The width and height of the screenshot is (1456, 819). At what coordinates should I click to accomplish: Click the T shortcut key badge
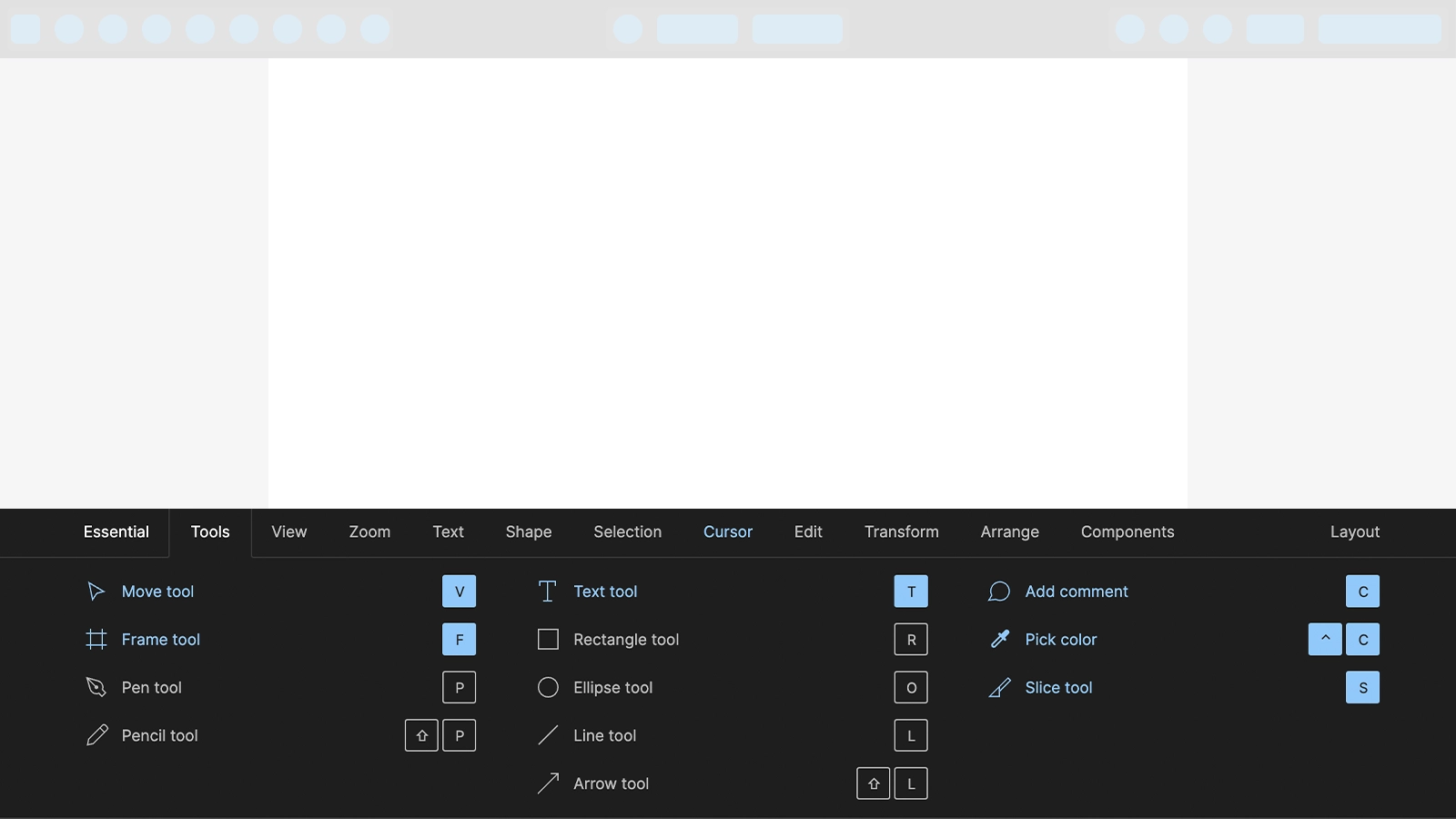(x=911, y=591)
